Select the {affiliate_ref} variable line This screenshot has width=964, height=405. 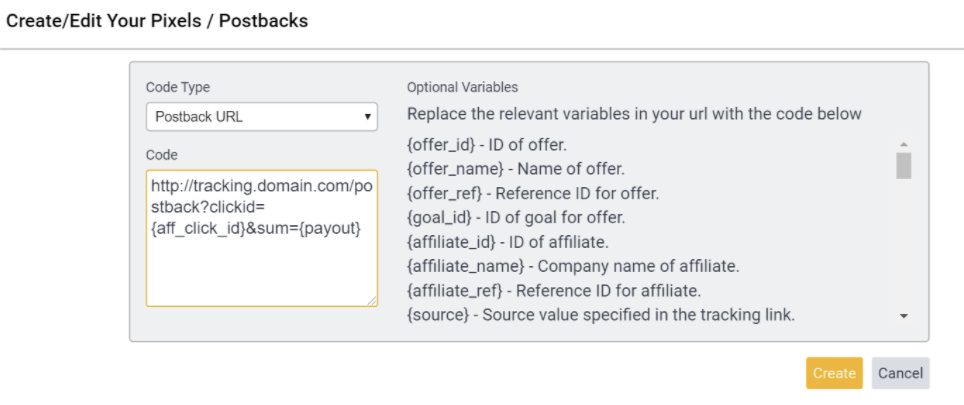[554, 291]
